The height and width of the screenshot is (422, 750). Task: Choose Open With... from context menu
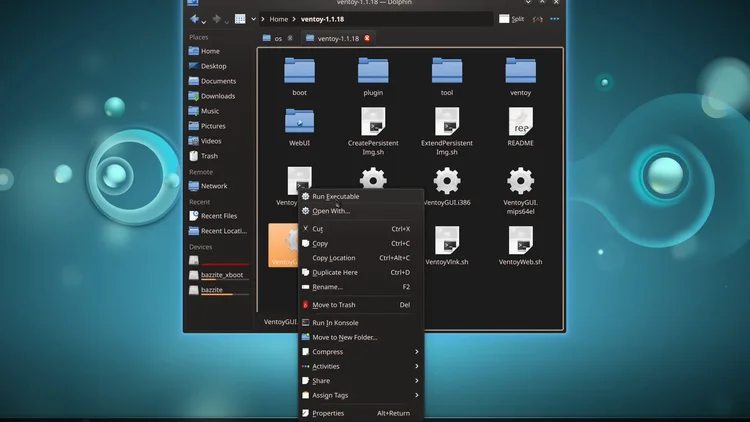tap(361, 211)
